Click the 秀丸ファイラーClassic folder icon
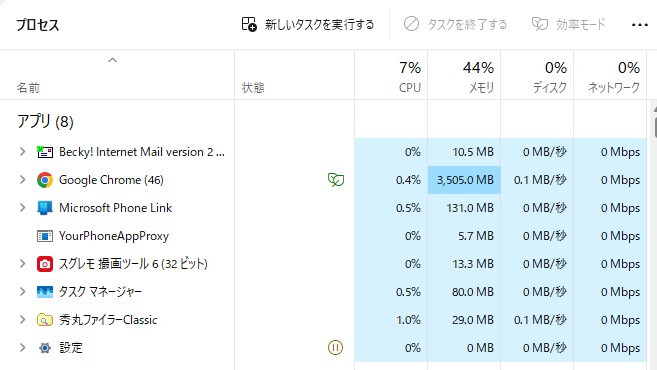Screen dimensions: 657x370 [x=45, y=320]
